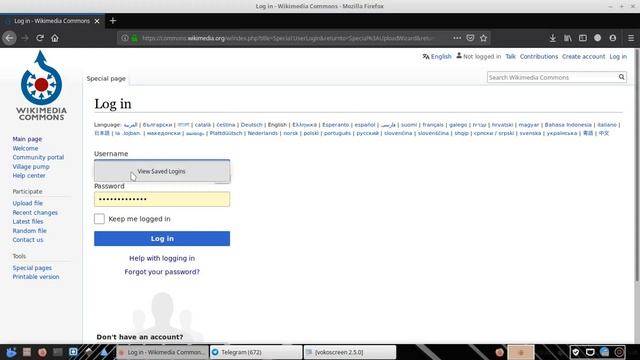Open the Create account link
The height and width of the screenshot is (360, 640).
tap(583, 56)
